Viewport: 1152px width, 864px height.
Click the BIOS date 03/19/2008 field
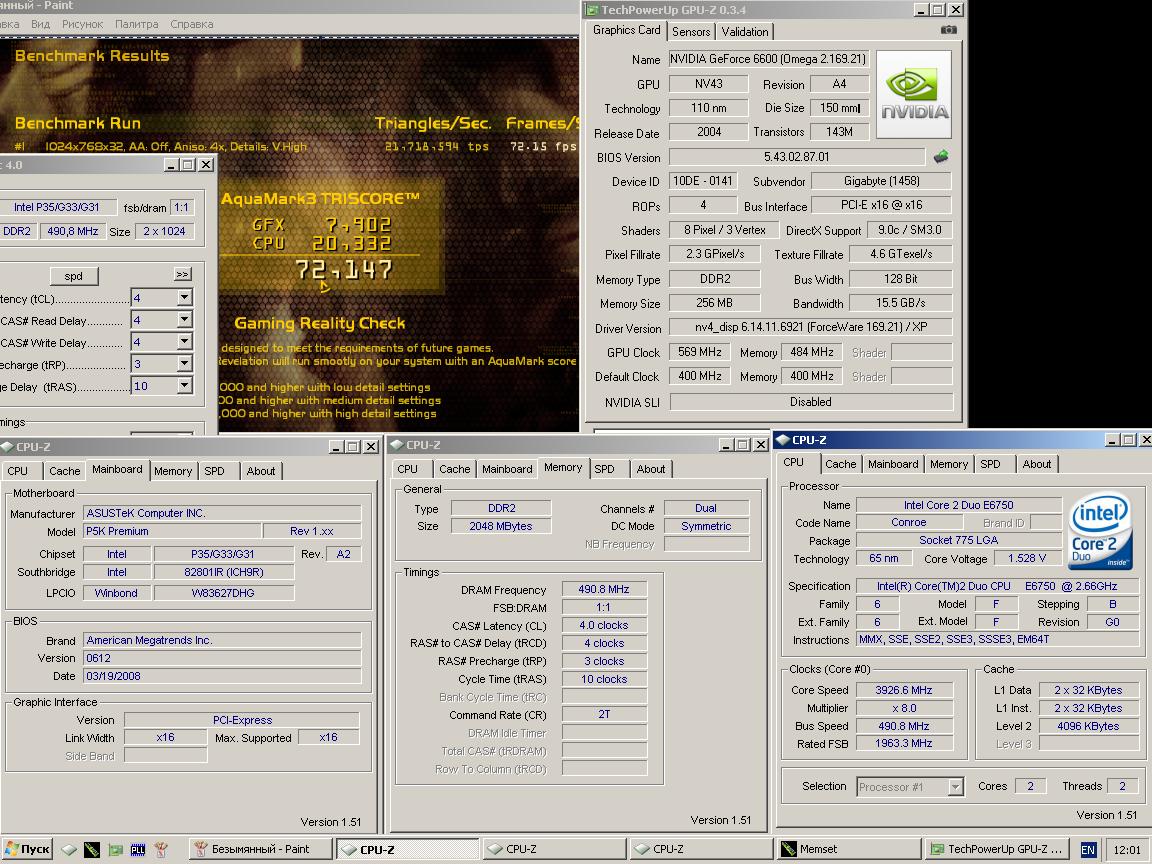tap(222, 676)
